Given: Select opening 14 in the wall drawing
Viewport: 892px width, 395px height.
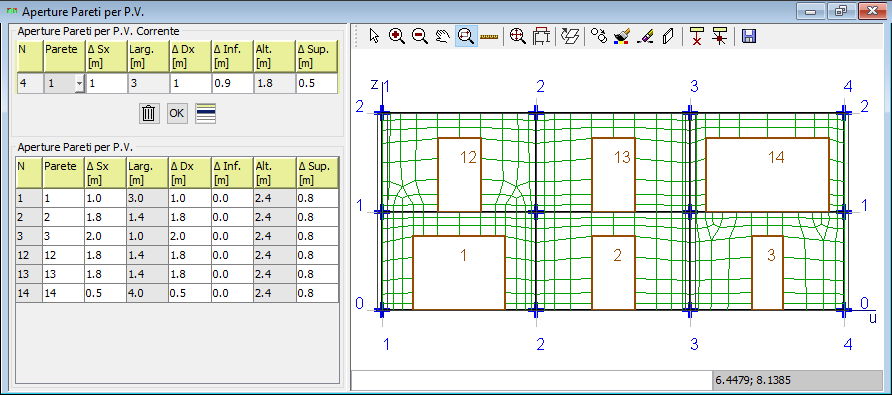Looking at the screenshot, I should 767,175.
